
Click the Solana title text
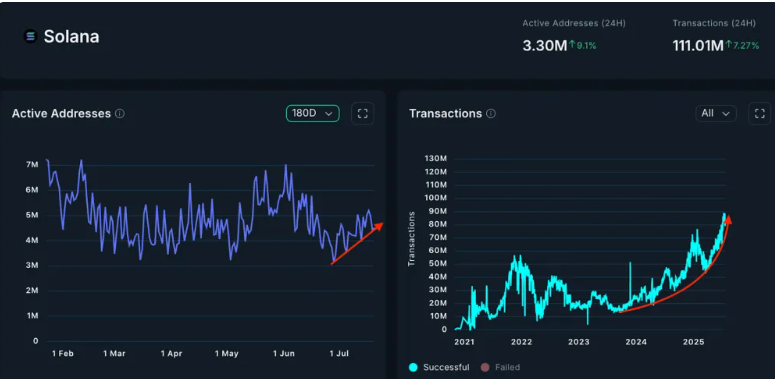point(72,36)
